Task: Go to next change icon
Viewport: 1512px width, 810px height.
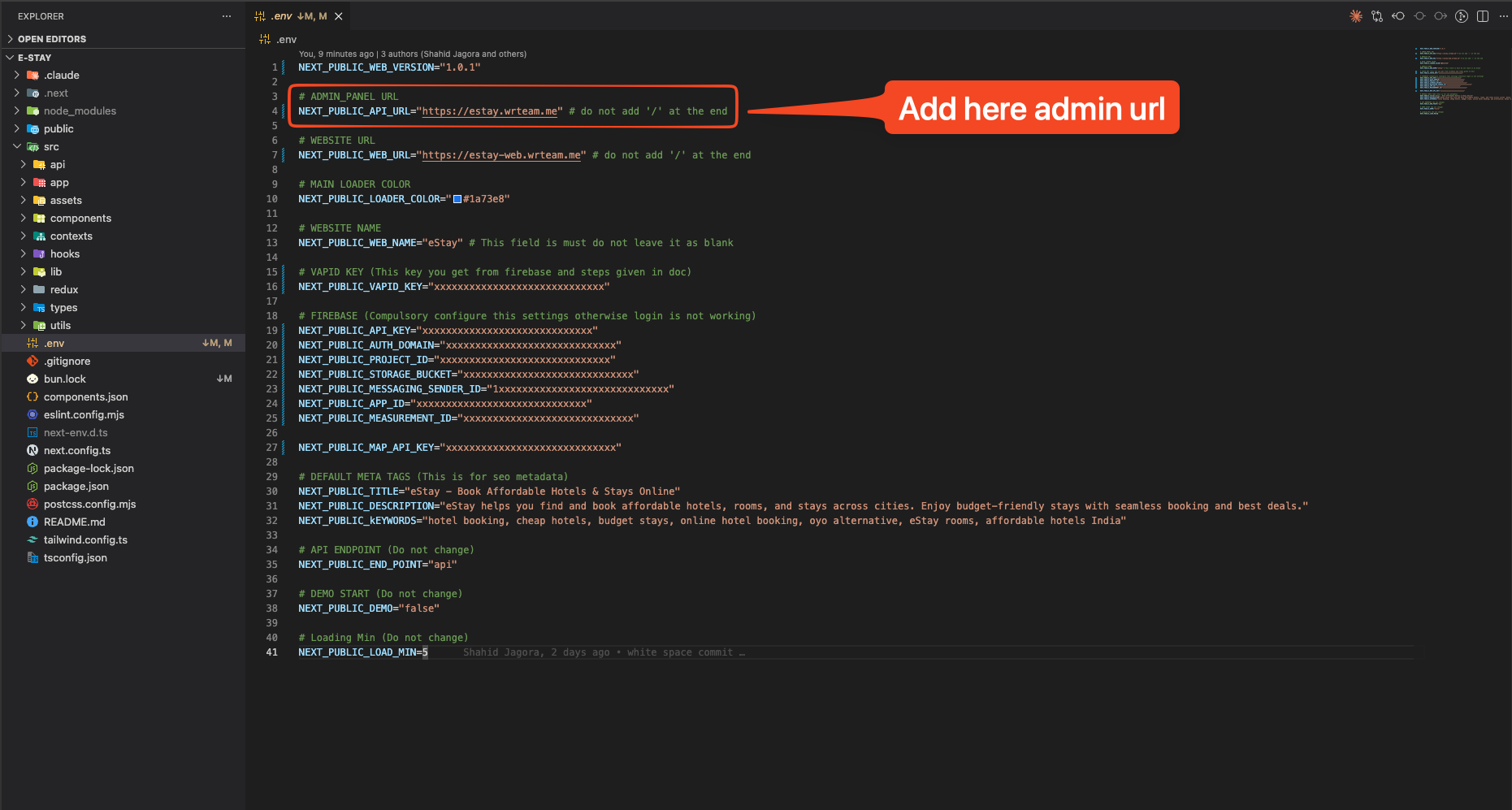Action: point(1441,16)
